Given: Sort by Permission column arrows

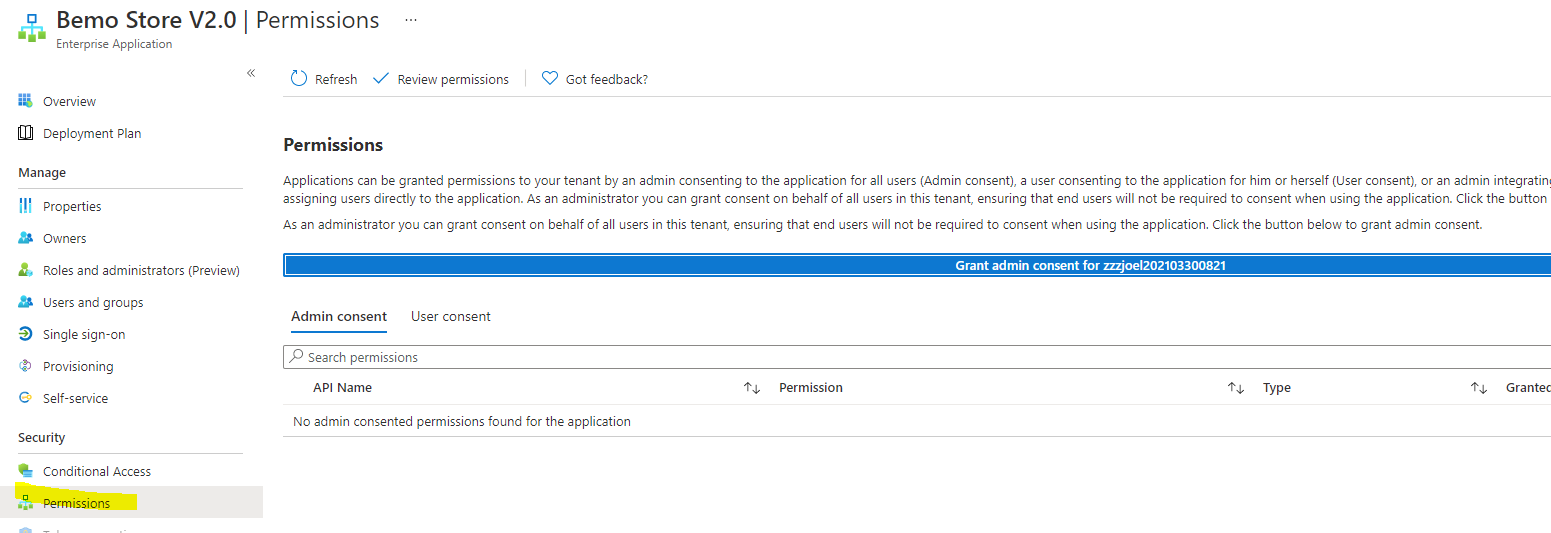Looking at the screenshot, I should pos(1236,388).
